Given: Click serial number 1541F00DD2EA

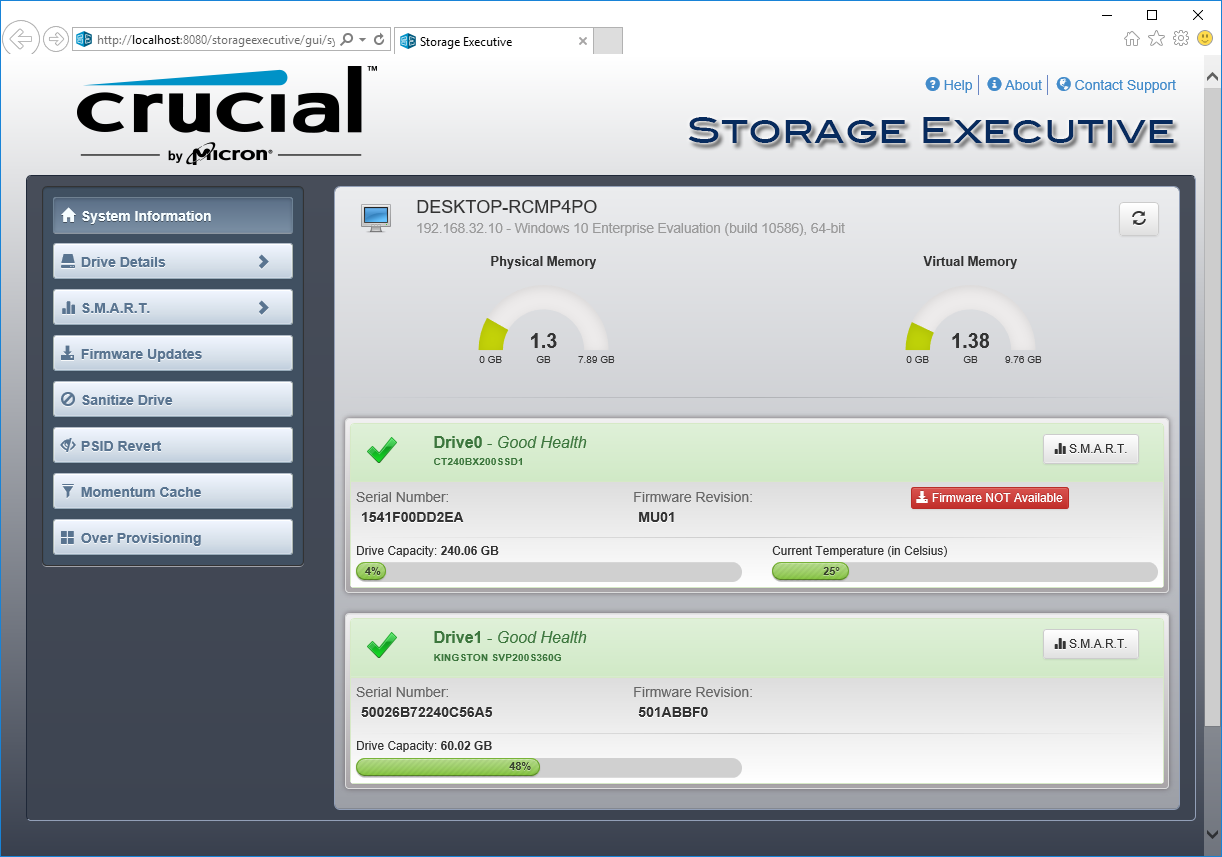Looking at the screenshot, I should (x=412, y=518).
